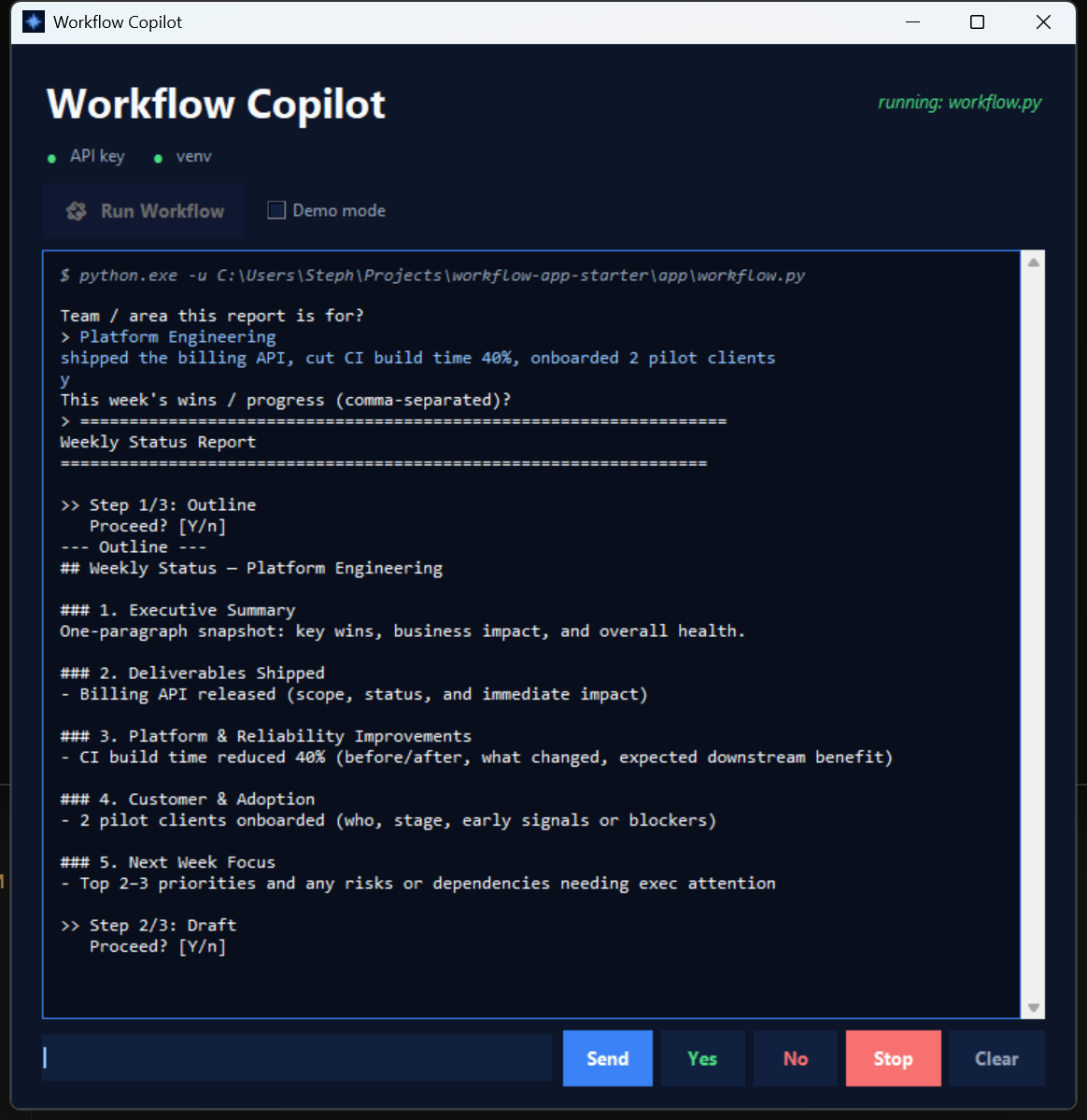Screen dimensions: 1087x1120
Task: Click the python.exe command line text
Action: pos(432,276)
